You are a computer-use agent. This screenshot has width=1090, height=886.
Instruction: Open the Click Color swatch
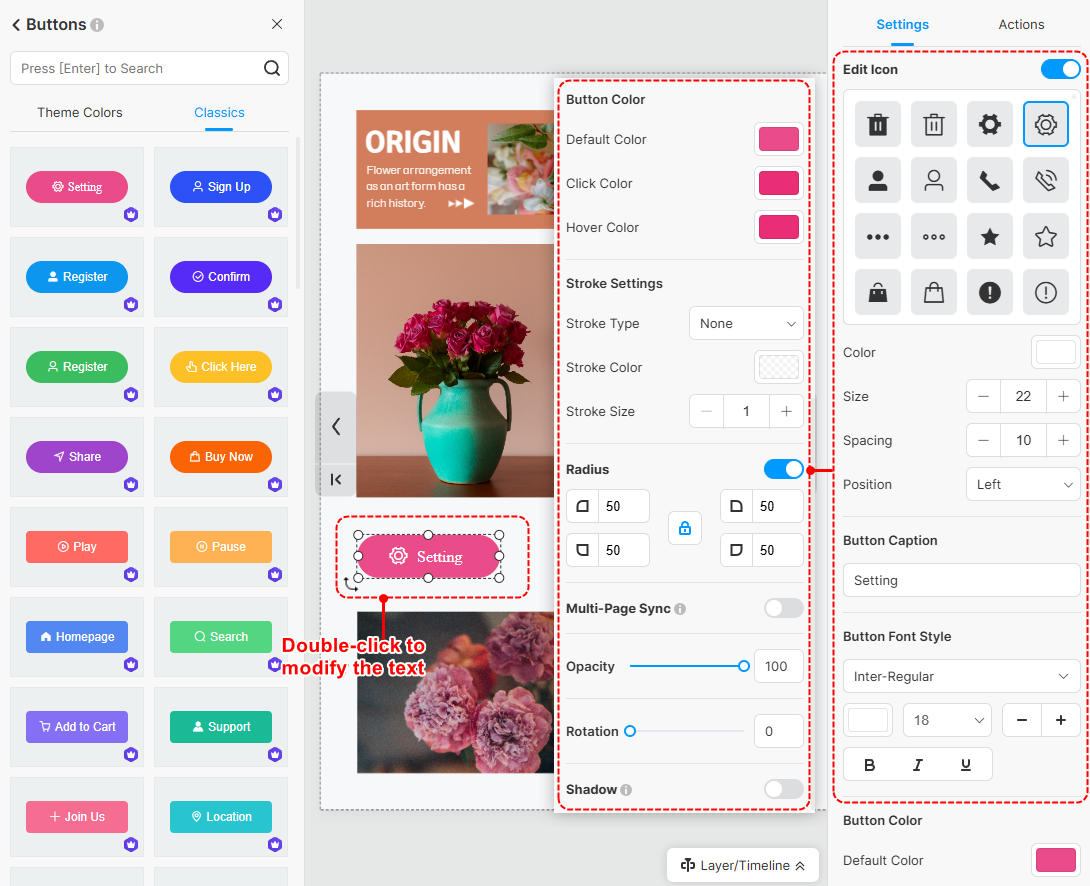pos(779,183)
